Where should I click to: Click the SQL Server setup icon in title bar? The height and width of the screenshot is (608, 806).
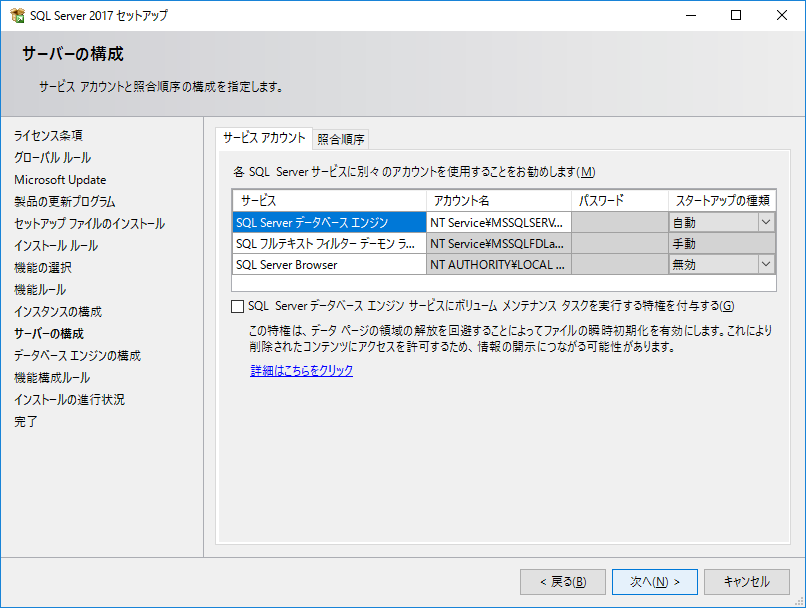pos(17,15)
